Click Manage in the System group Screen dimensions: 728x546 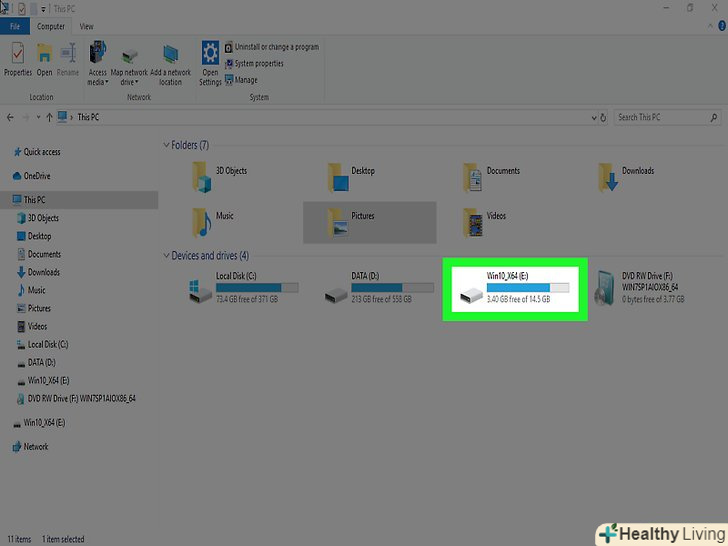[241, 80]
